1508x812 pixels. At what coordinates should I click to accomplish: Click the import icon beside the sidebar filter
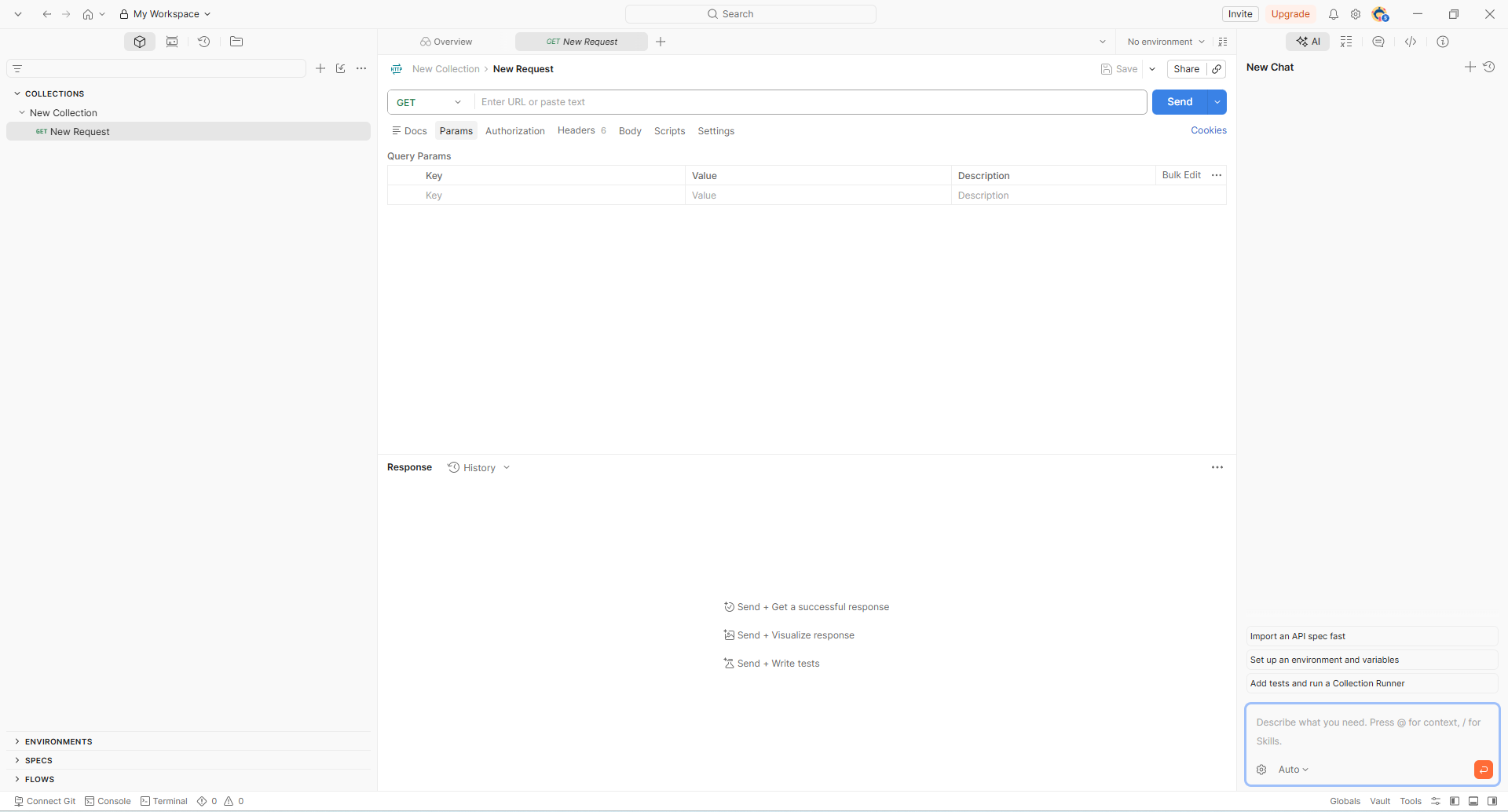[x=341, y=68]
